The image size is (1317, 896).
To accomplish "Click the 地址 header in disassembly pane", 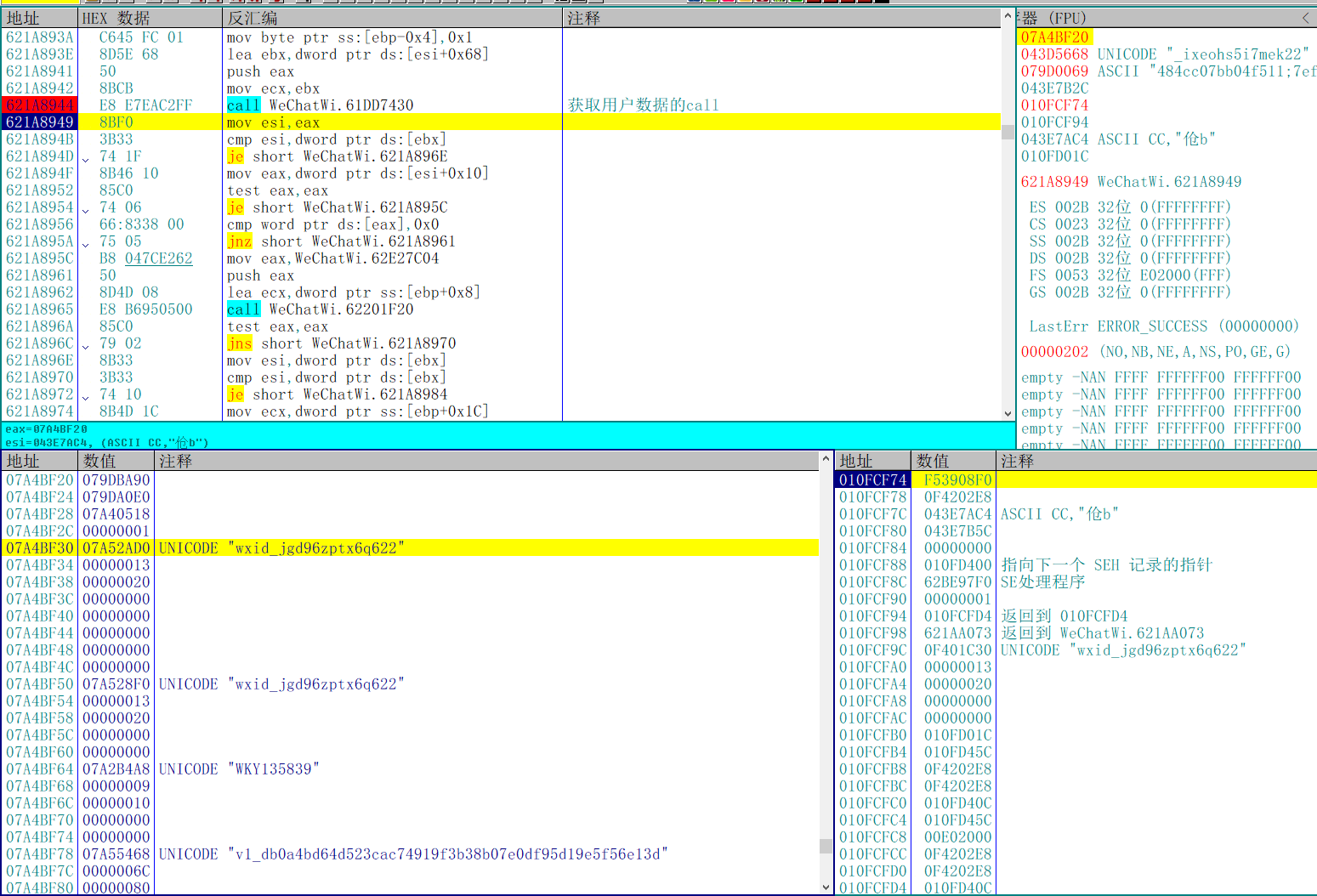I will [x=39, y=18].
